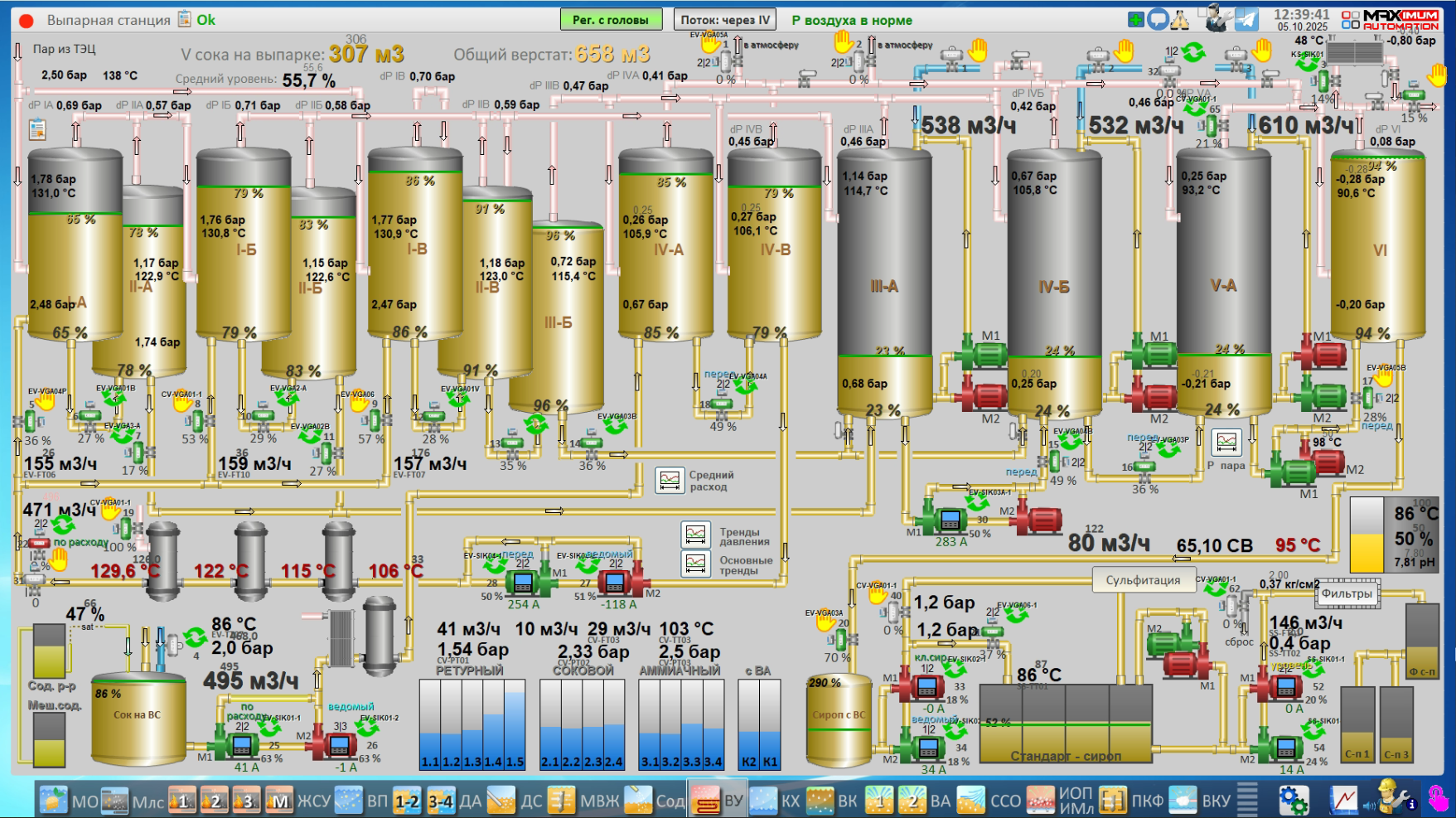Toggle manual mode hand on valve EV-VGA04P
Image resolution: width=1456 pixels, height=818 pixels.
pyautogui.click(x=46, y=402)
